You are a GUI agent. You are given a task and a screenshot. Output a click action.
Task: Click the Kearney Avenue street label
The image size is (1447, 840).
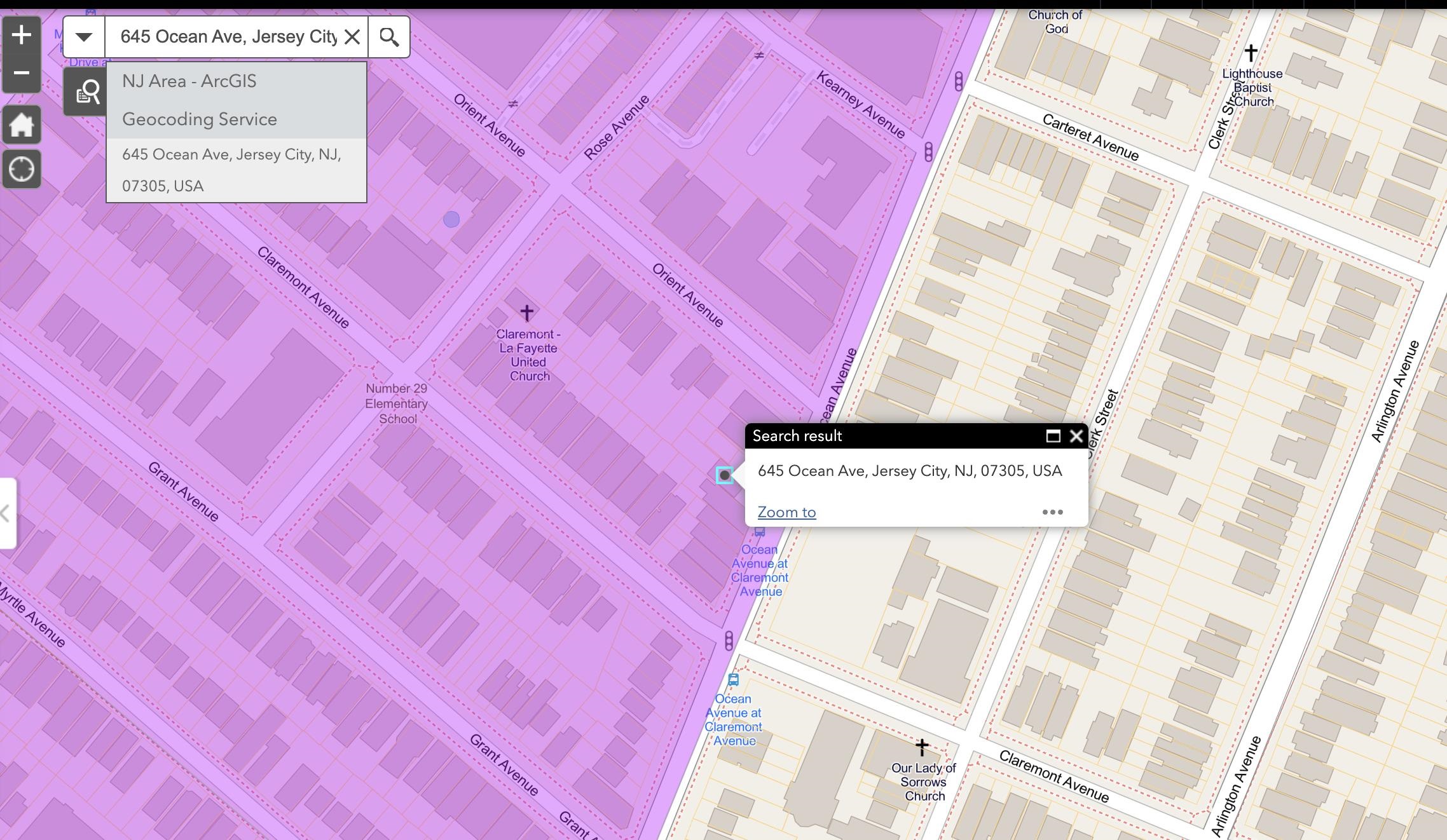(861, 105)
